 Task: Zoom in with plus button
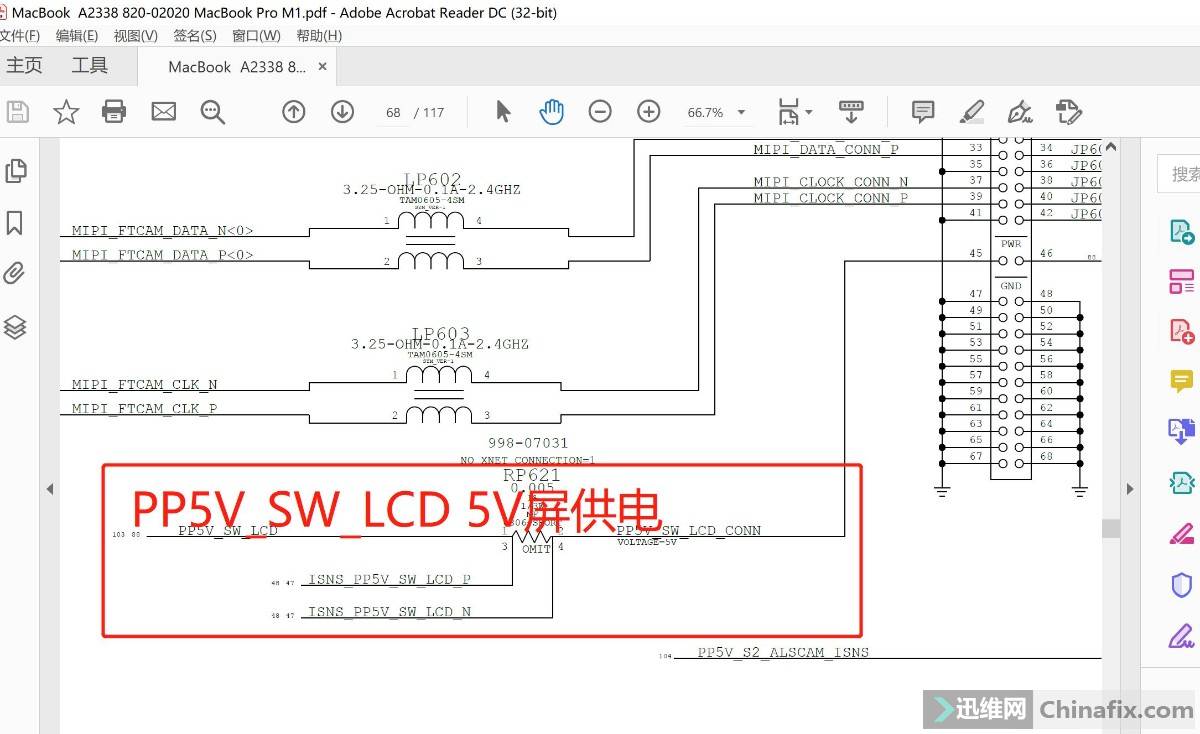[x=649, y=112]
